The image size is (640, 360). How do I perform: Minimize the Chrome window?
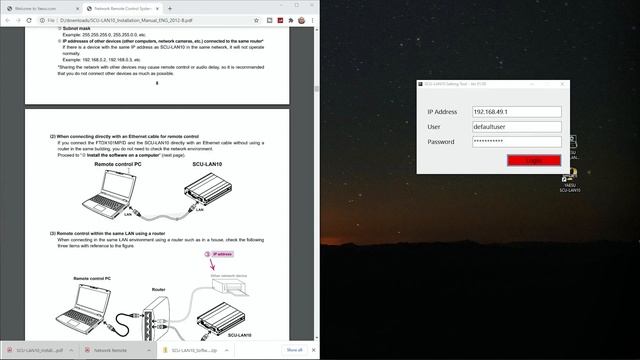pos(281,5)
